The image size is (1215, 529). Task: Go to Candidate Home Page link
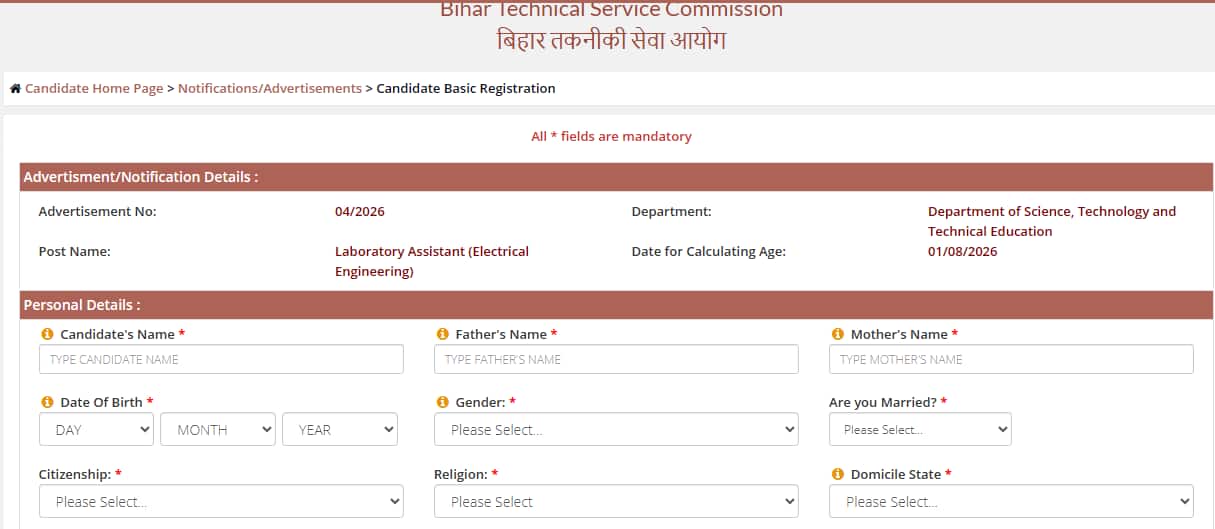click(x=94, y=89)
